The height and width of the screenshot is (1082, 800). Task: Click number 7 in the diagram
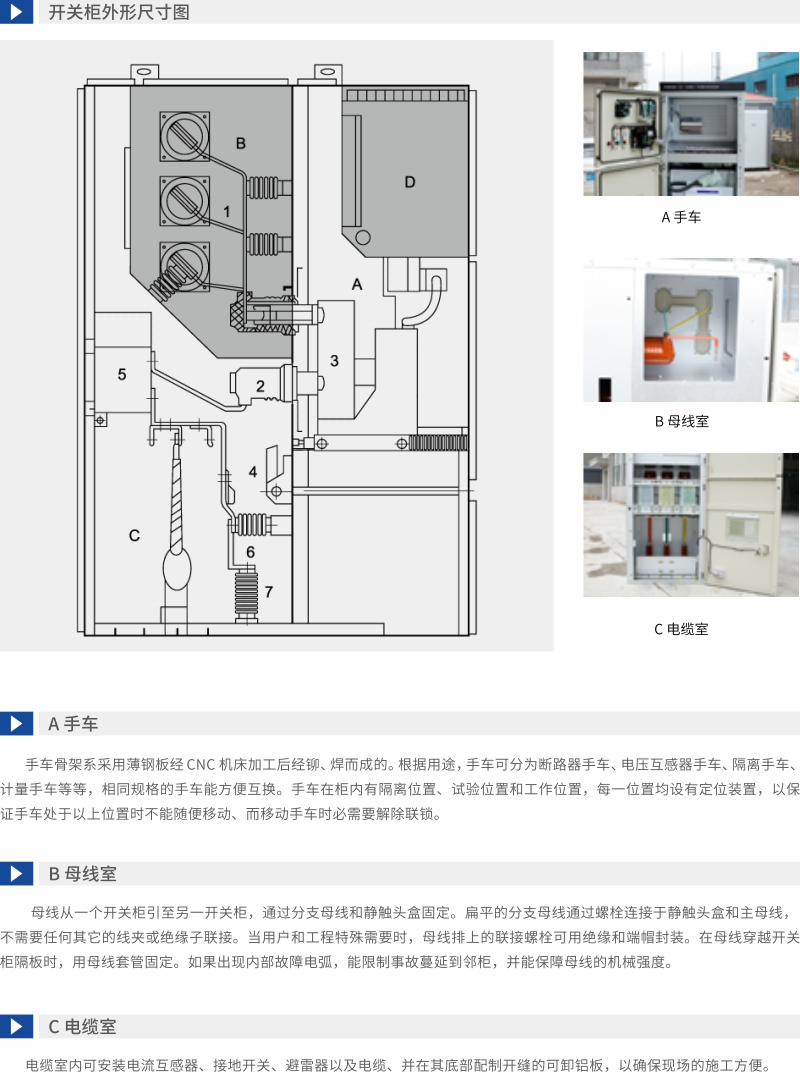[269, 592]
